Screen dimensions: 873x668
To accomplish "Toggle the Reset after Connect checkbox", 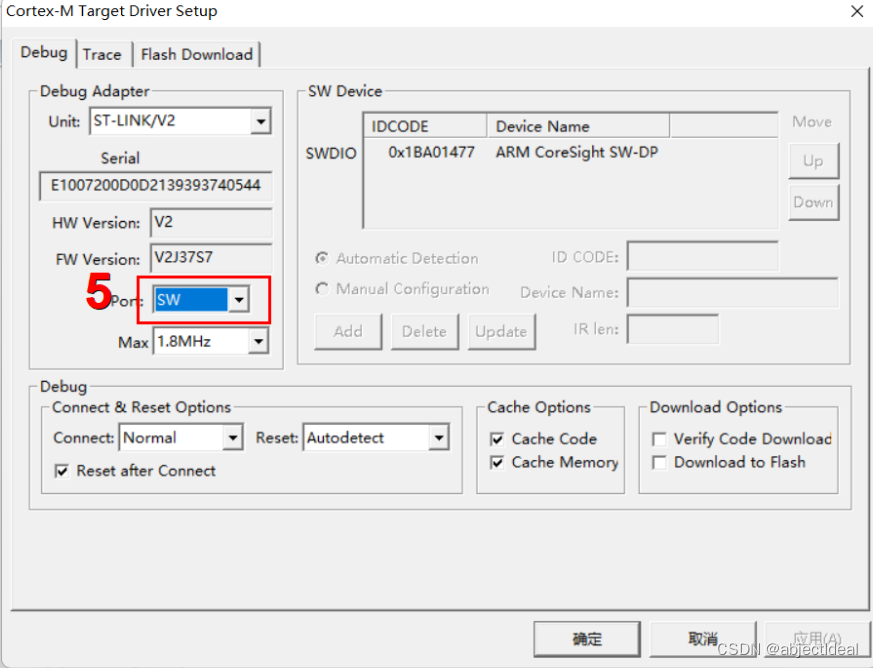I will click(x=58, y=470).
